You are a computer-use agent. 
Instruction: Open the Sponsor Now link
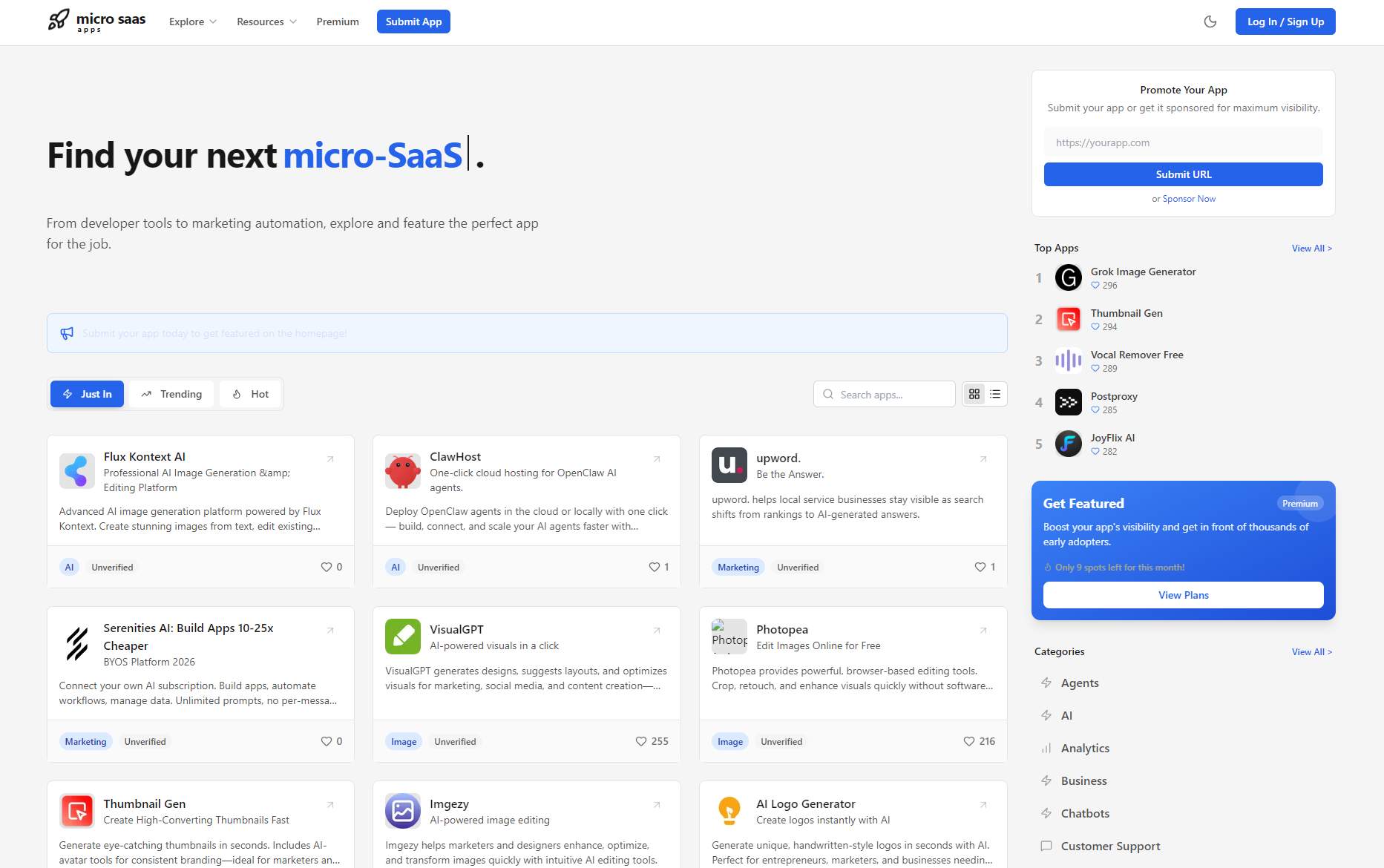pos(1188,198)
